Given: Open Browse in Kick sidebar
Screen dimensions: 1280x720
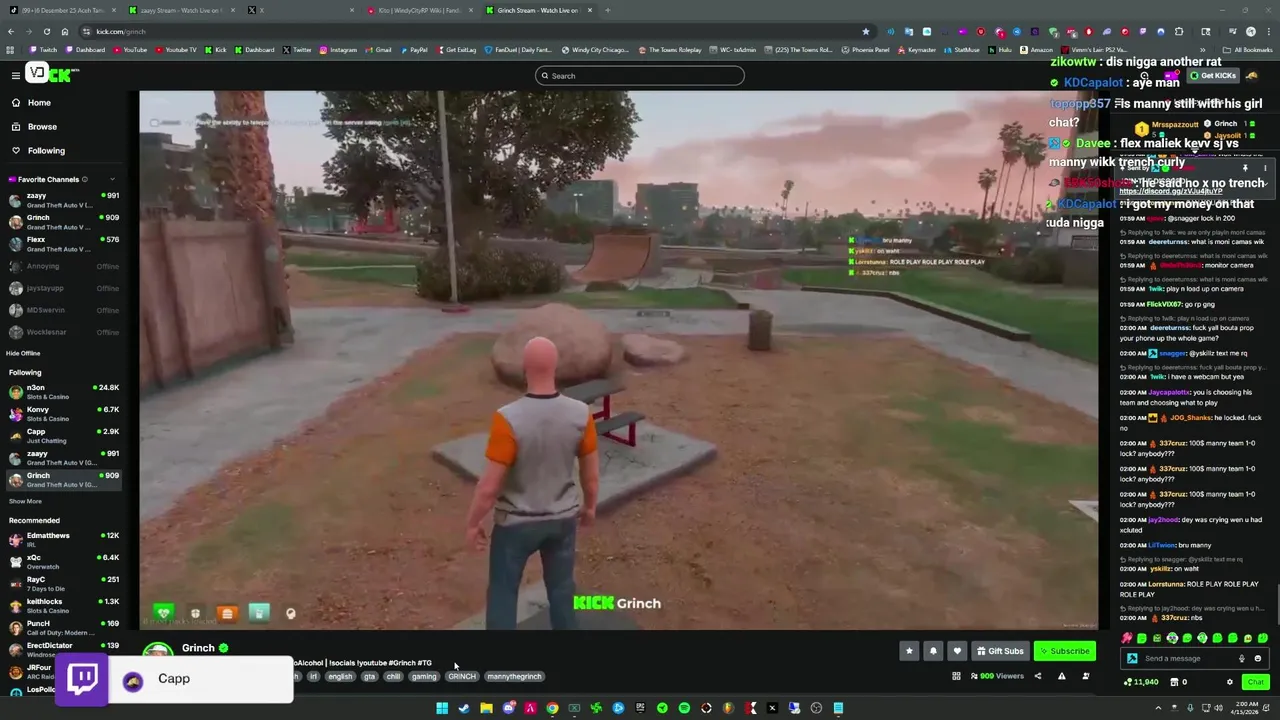Looking at the screenshot, I should 42,127.
